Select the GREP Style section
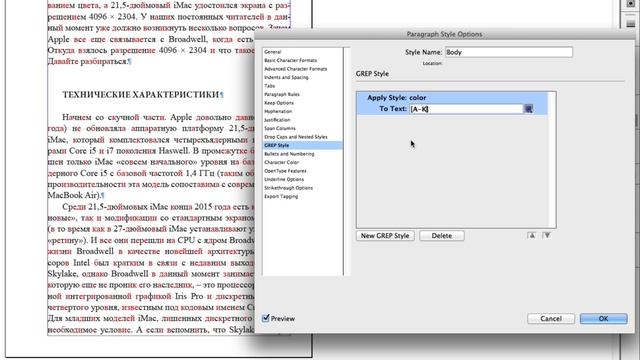 [x=302, y=145]
